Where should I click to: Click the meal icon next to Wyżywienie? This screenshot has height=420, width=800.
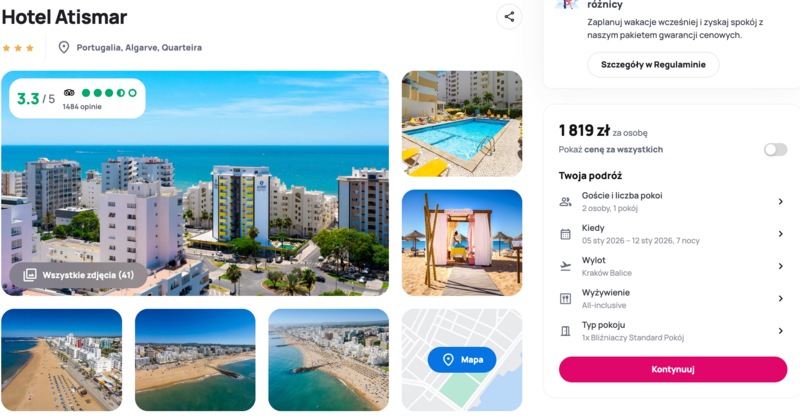565,299
